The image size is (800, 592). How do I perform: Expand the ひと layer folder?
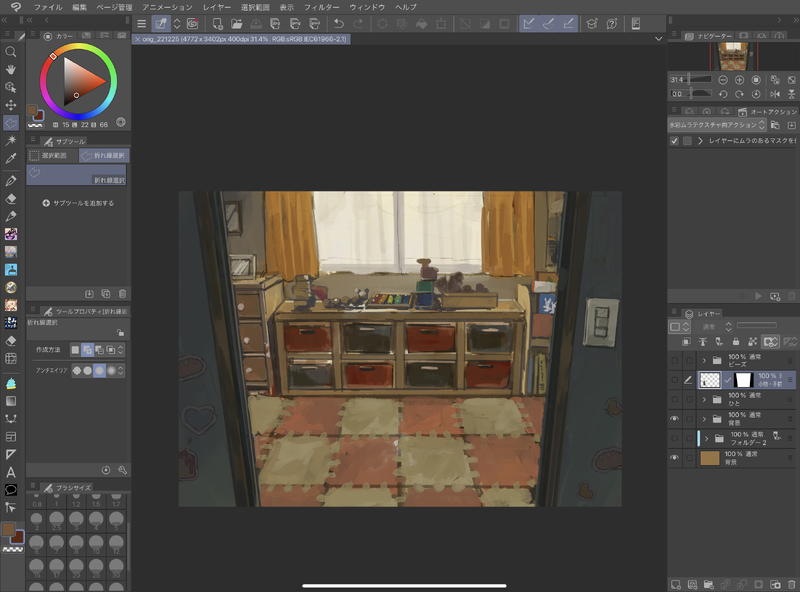(704, 399)
